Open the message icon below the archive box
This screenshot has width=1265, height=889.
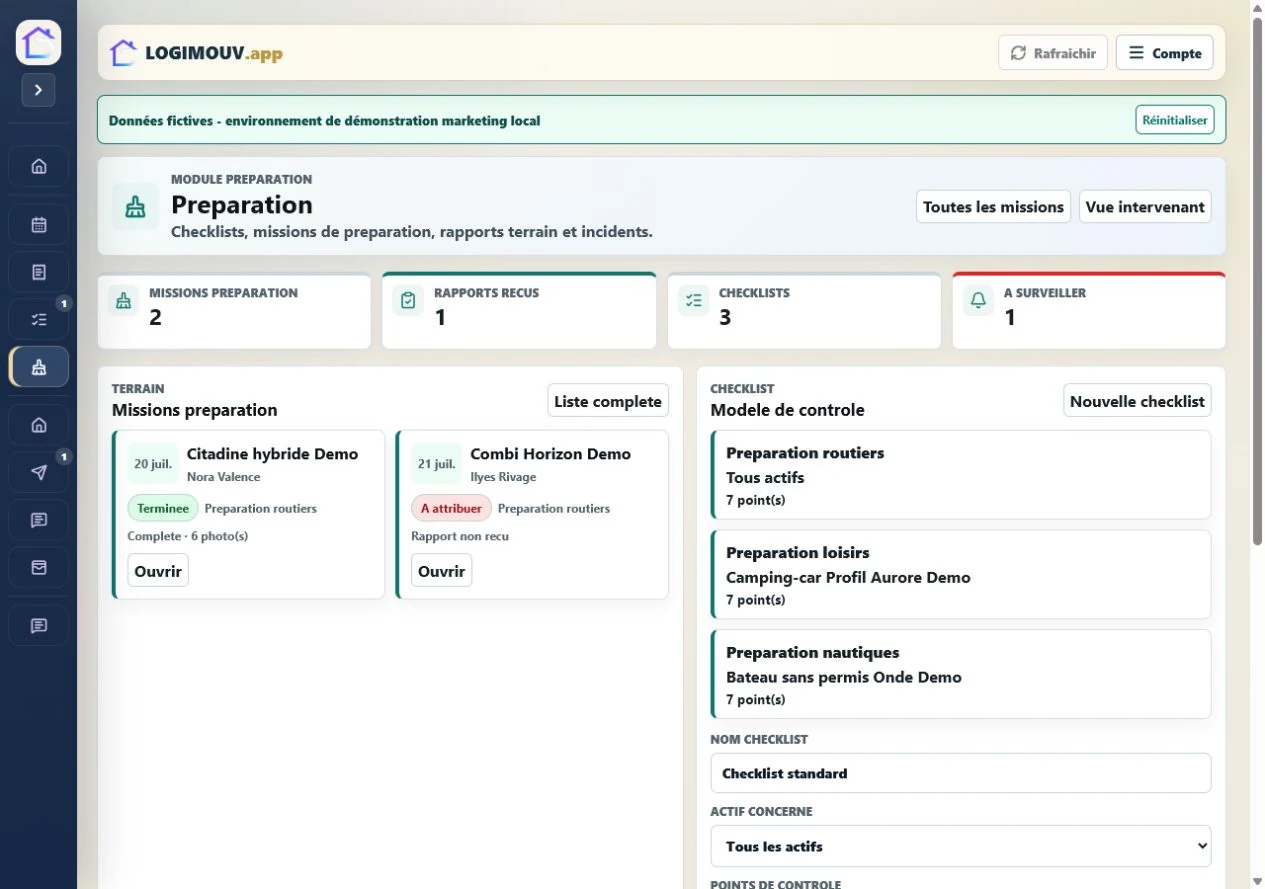coord(39,626)
